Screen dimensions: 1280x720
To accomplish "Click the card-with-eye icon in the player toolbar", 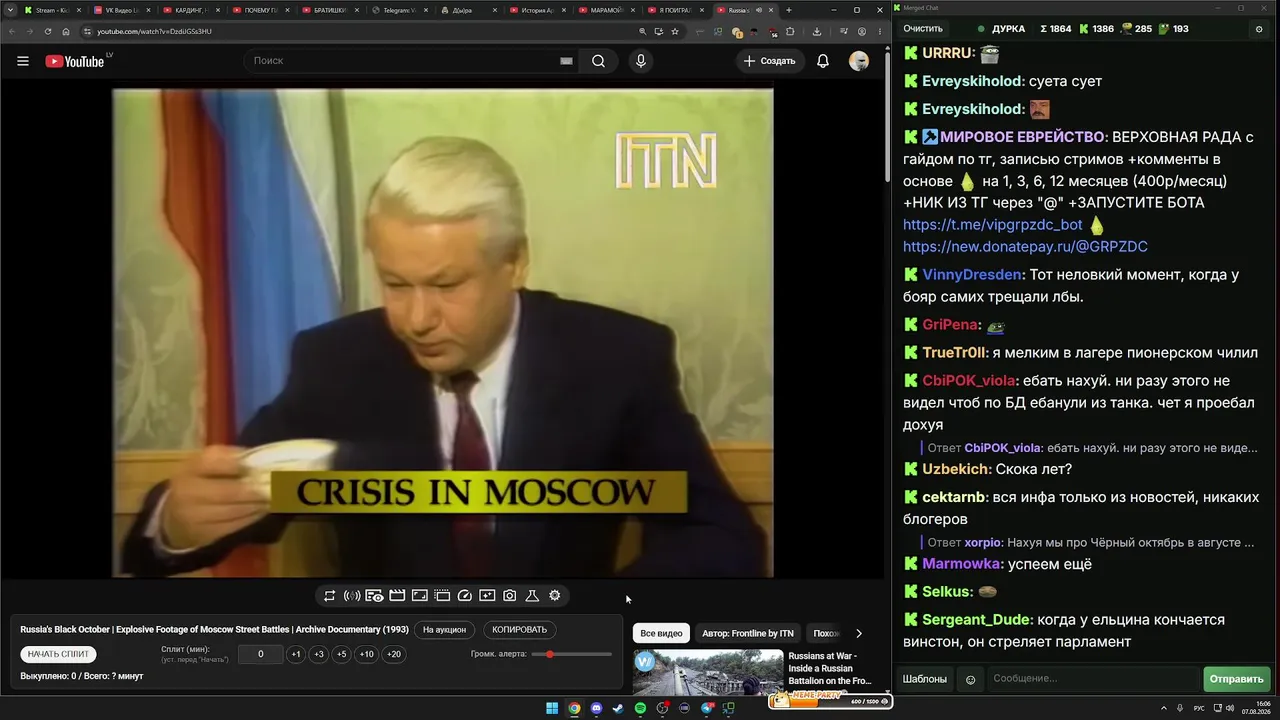I will tap(374, 596).
